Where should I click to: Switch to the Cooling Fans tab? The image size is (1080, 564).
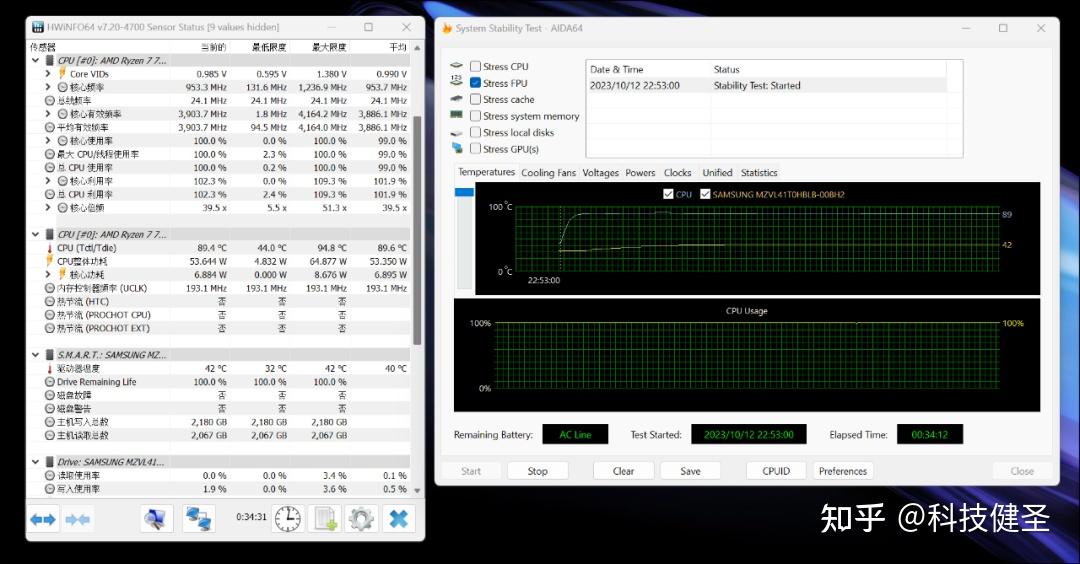point(548,173)
